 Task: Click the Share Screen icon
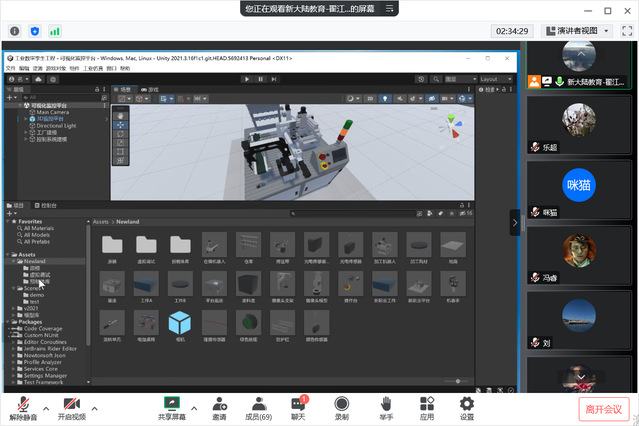coord(172,402)
